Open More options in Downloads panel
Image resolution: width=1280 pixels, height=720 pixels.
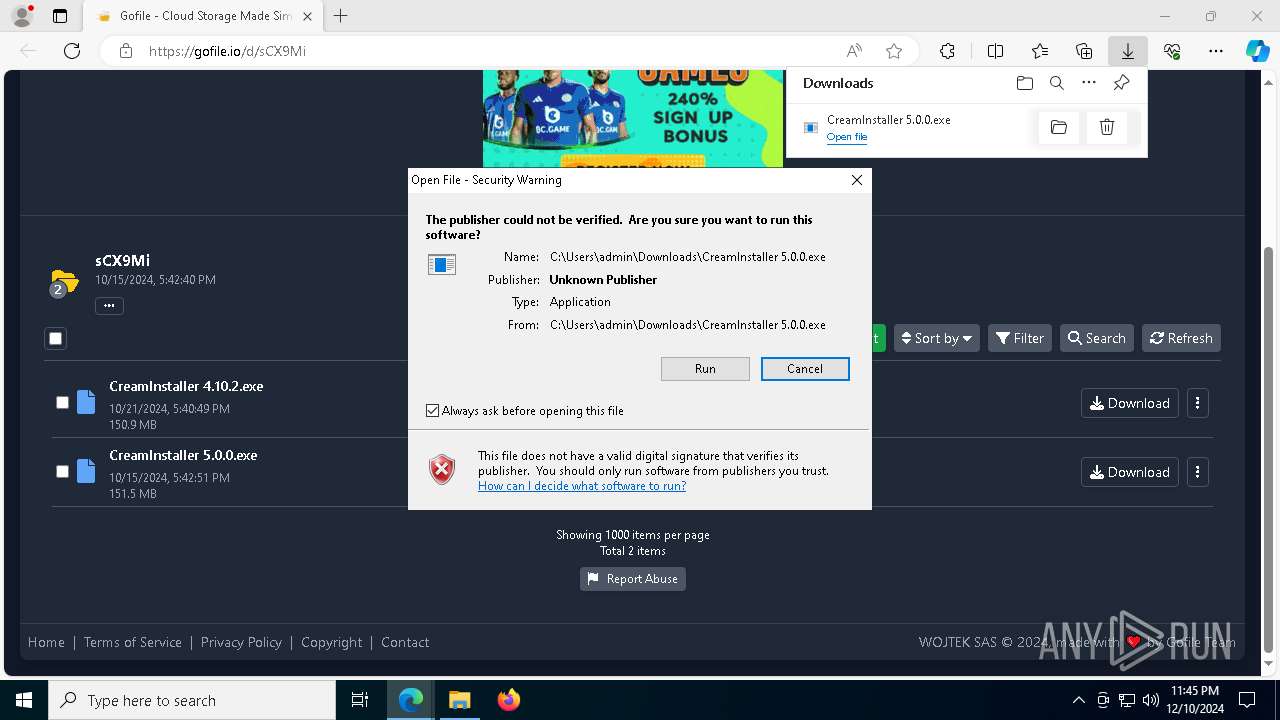tap(1089, 83)
